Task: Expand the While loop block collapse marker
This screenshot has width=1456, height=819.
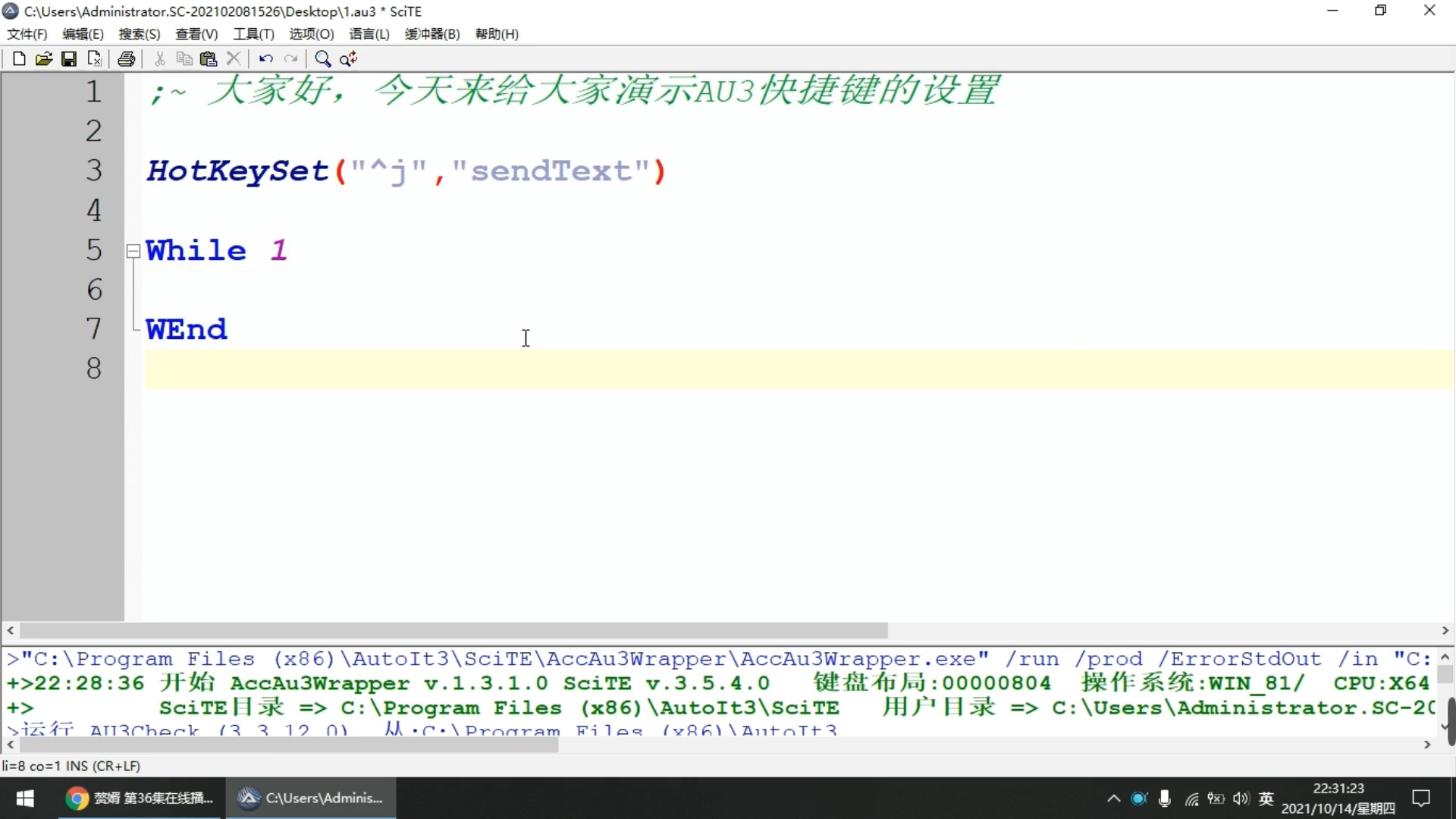Action: coord(132,251)
